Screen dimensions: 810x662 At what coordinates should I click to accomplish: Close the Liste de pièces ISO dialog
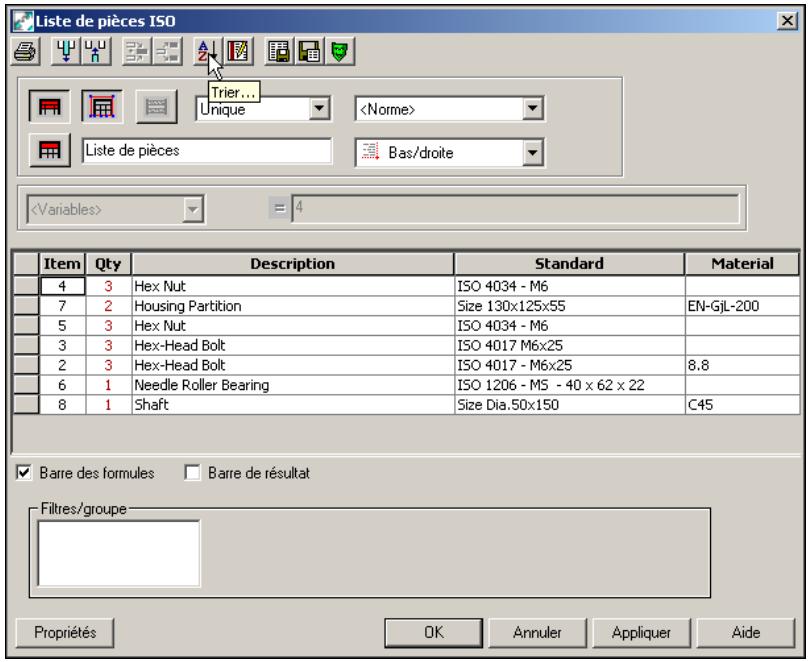tap(787, 21)
